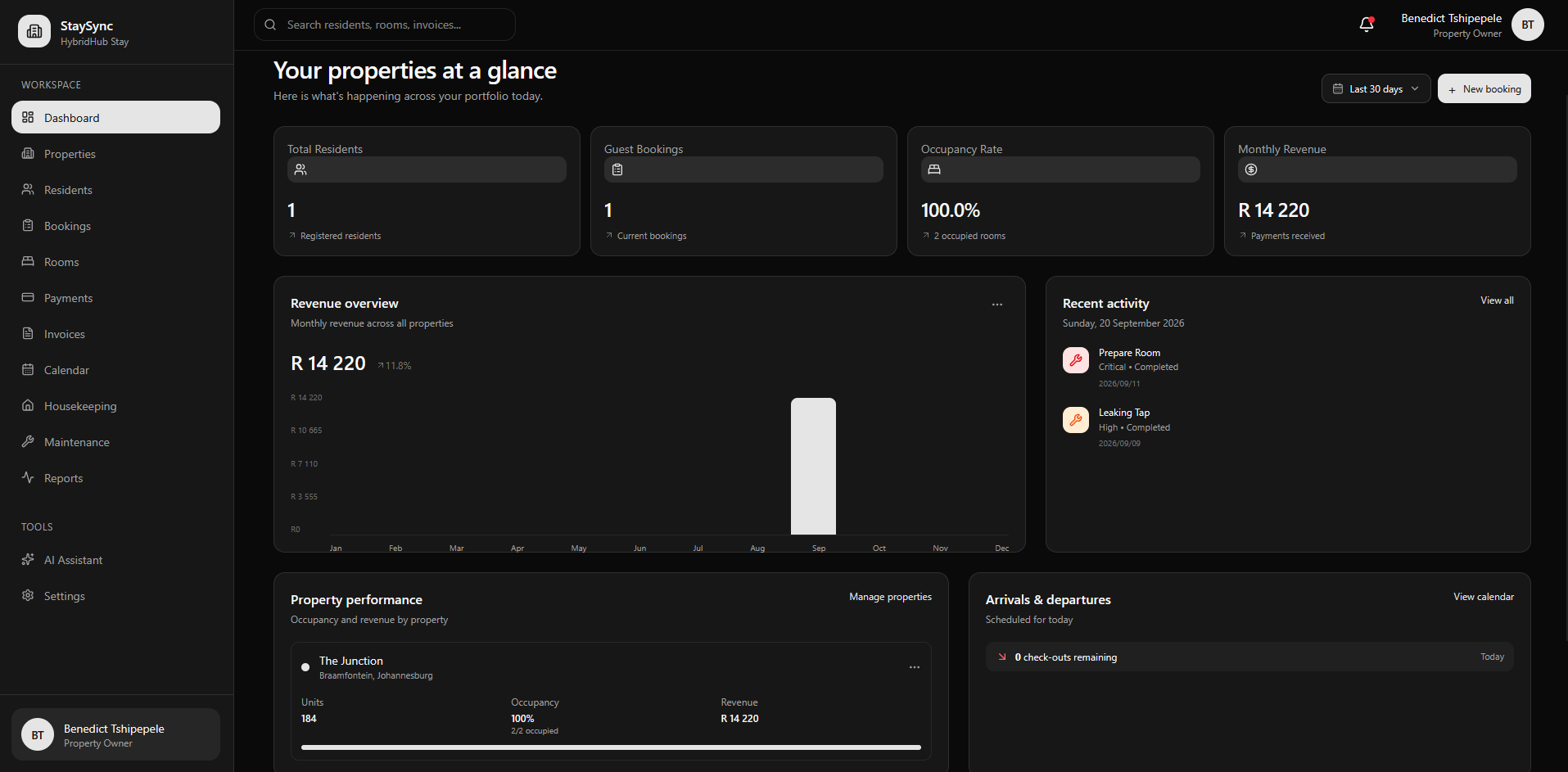Click Registered residents link text

341,236
